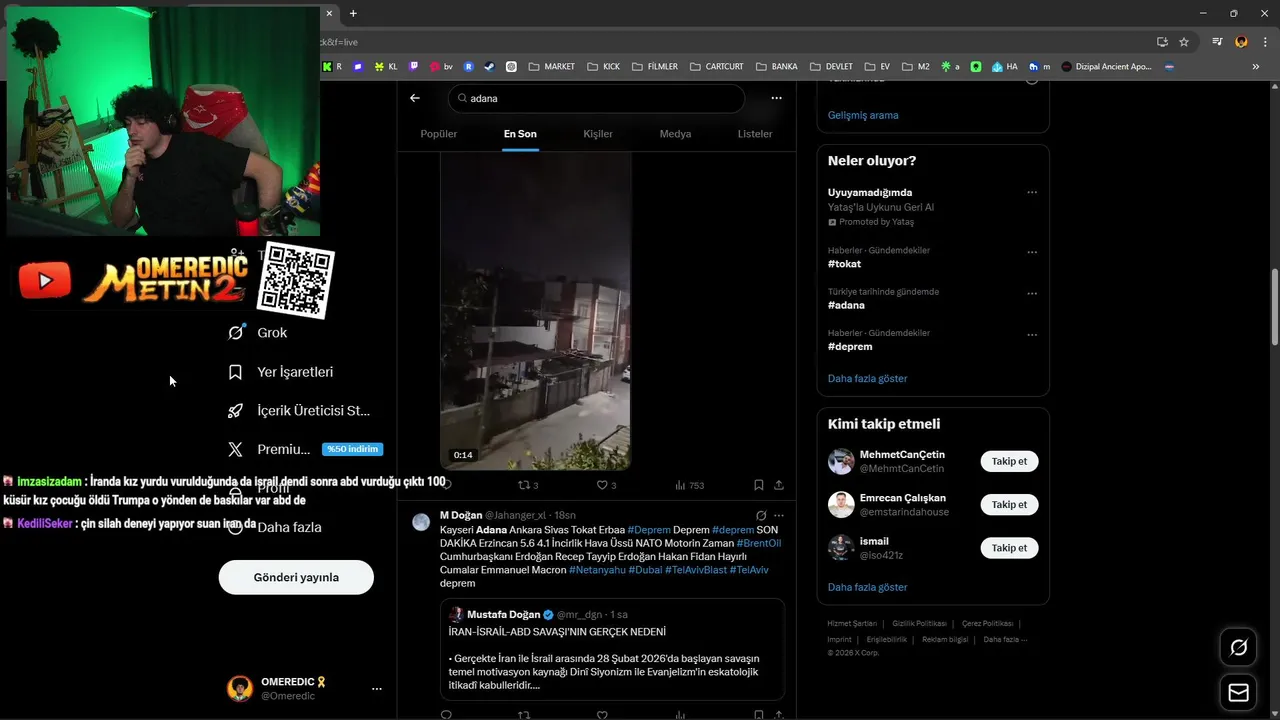Open options for #tokat trend

tap(1032, 253)
